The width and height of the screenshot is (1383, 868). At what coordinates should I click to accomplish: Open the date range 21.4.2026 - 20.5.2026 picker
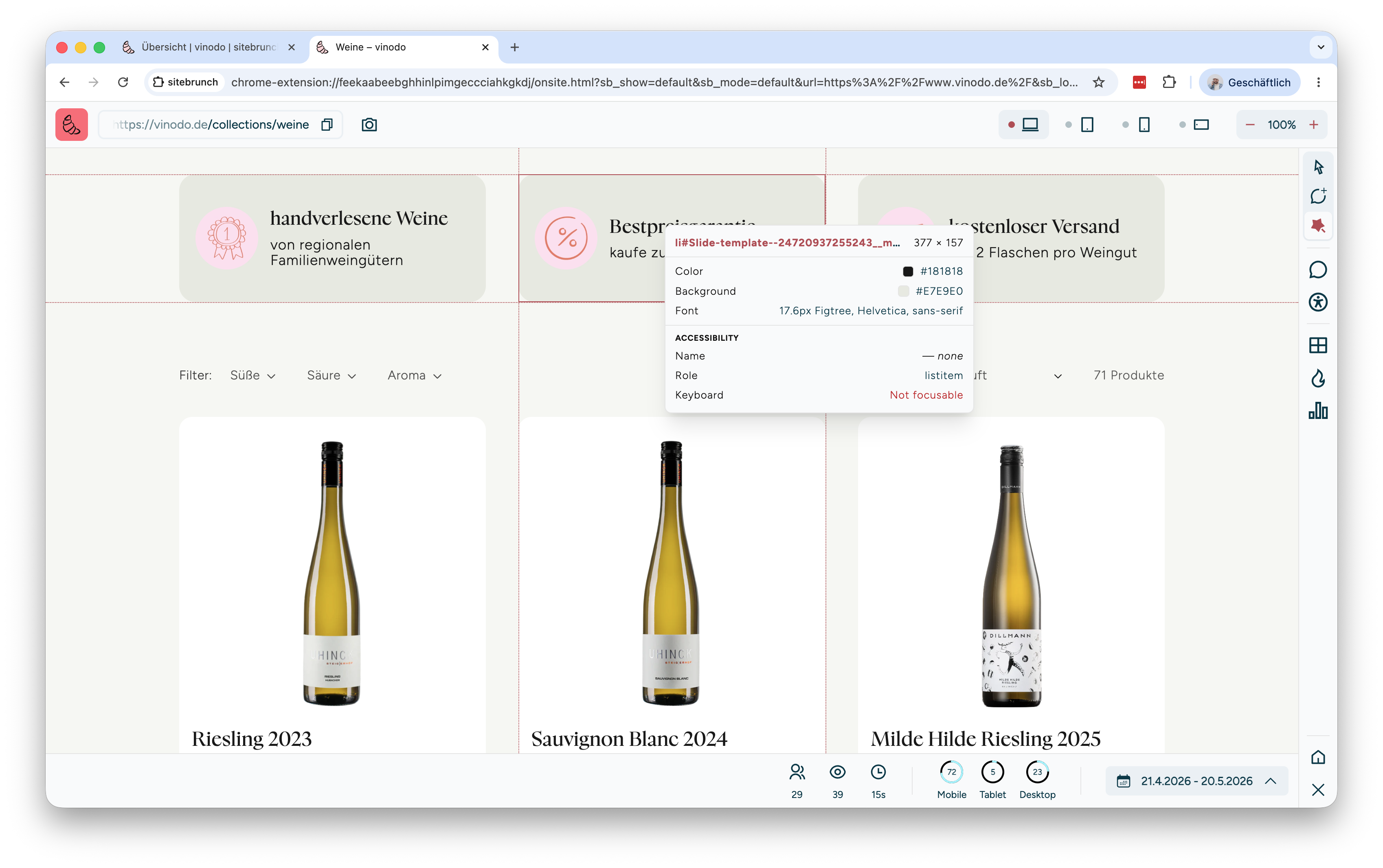tap(1196, 781)
